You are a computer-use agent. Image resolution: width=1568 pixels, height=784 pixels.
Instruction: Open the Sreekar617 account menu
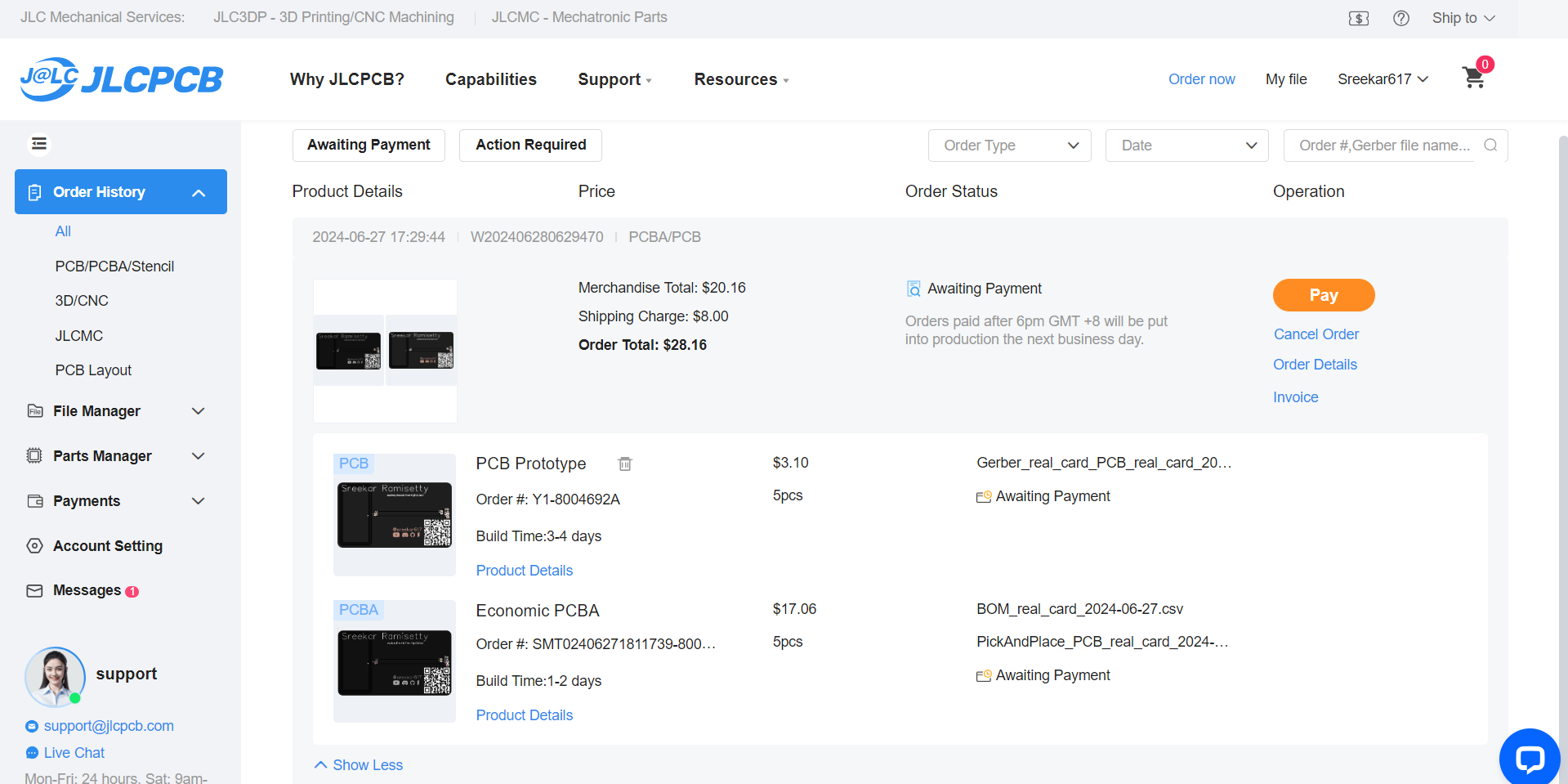click(x=1383, y=79)
